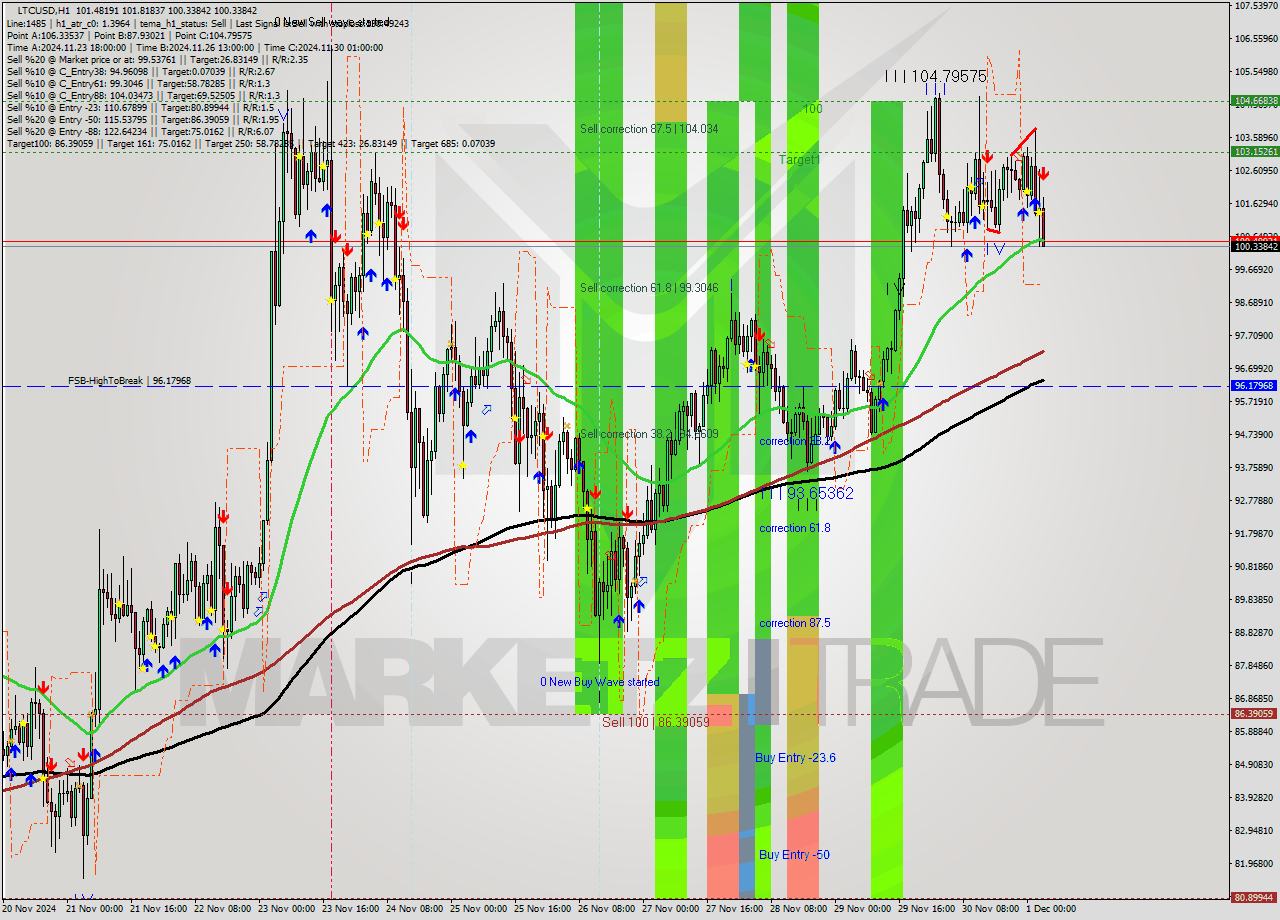Click the blue 'correction 87.5' label

click(x=794, y=623)
